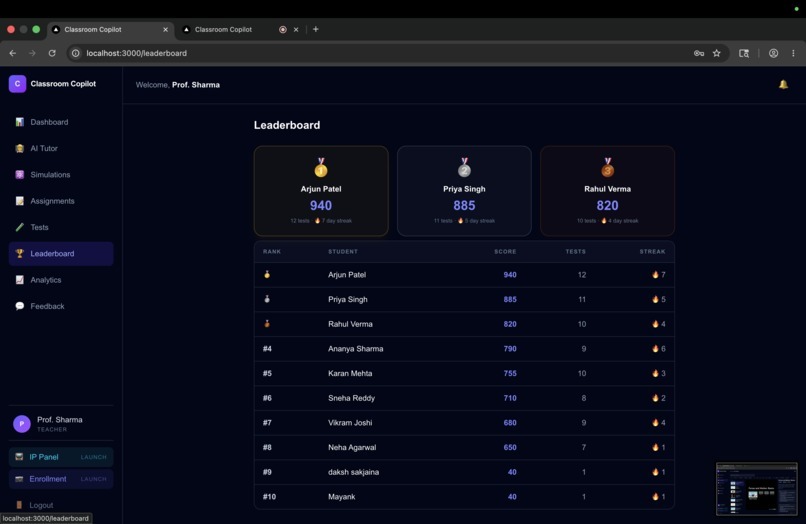Image resolution: width=806 pixels, height=524 pixels.
Task: Select the Leaderboard sidebar item
Action: point(61,254)
